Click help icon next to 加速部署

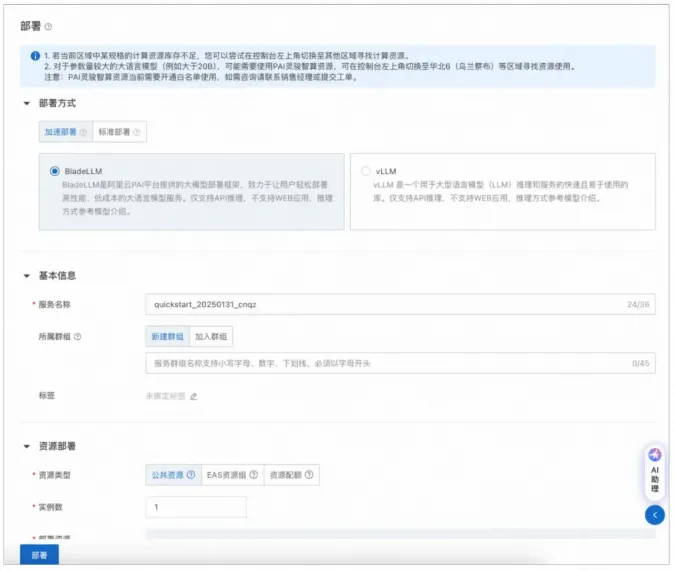pyautogui.click(x=83, y=132)
